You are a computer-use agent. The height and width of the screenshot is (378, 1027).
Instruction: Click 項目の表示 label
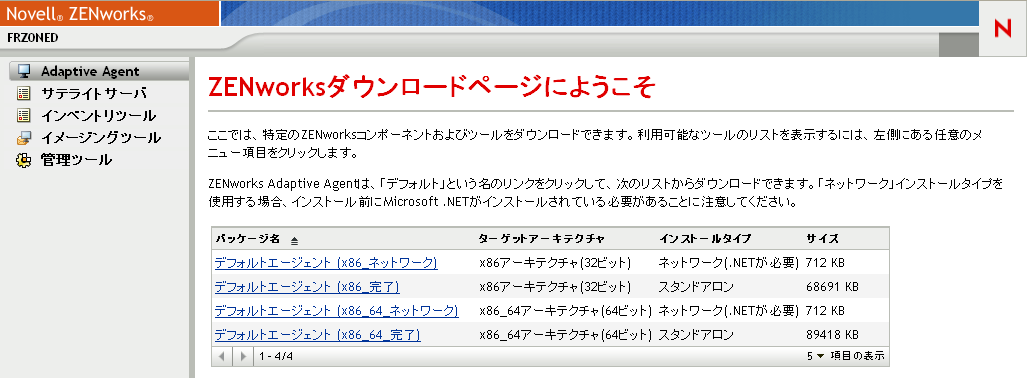[857, 356]
